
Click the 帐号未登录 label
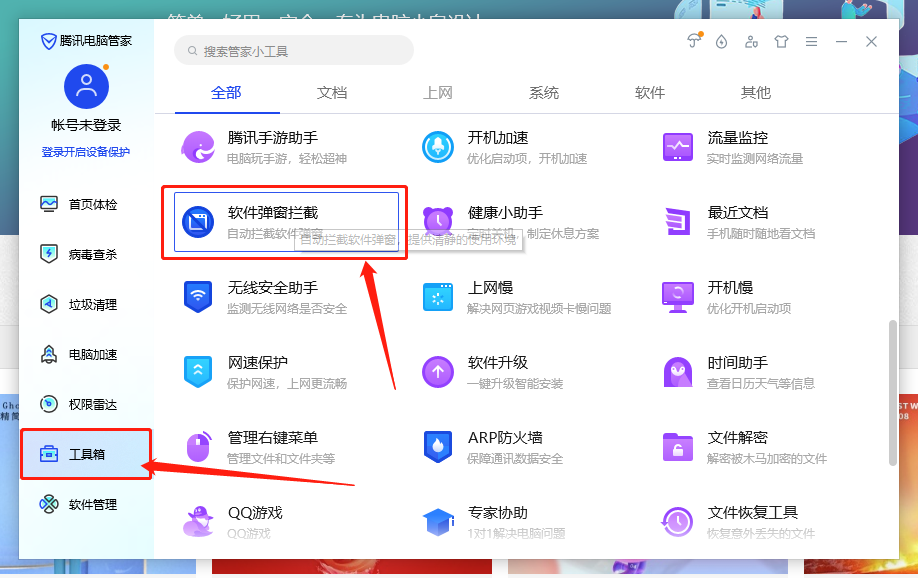pos(86,125)
